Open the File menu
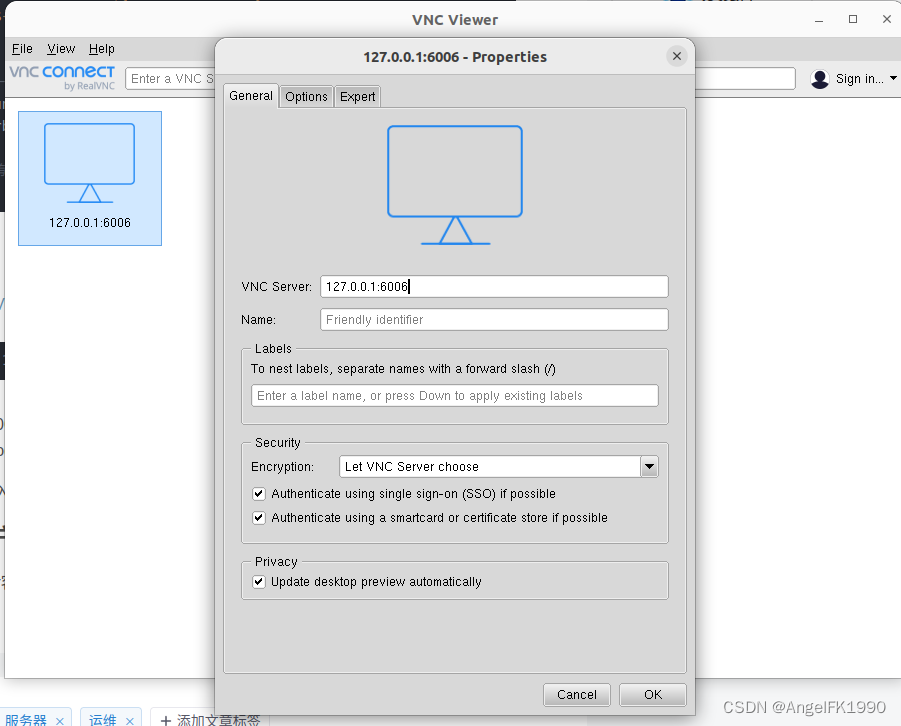 pyautogui.click(x=22, y=49)
